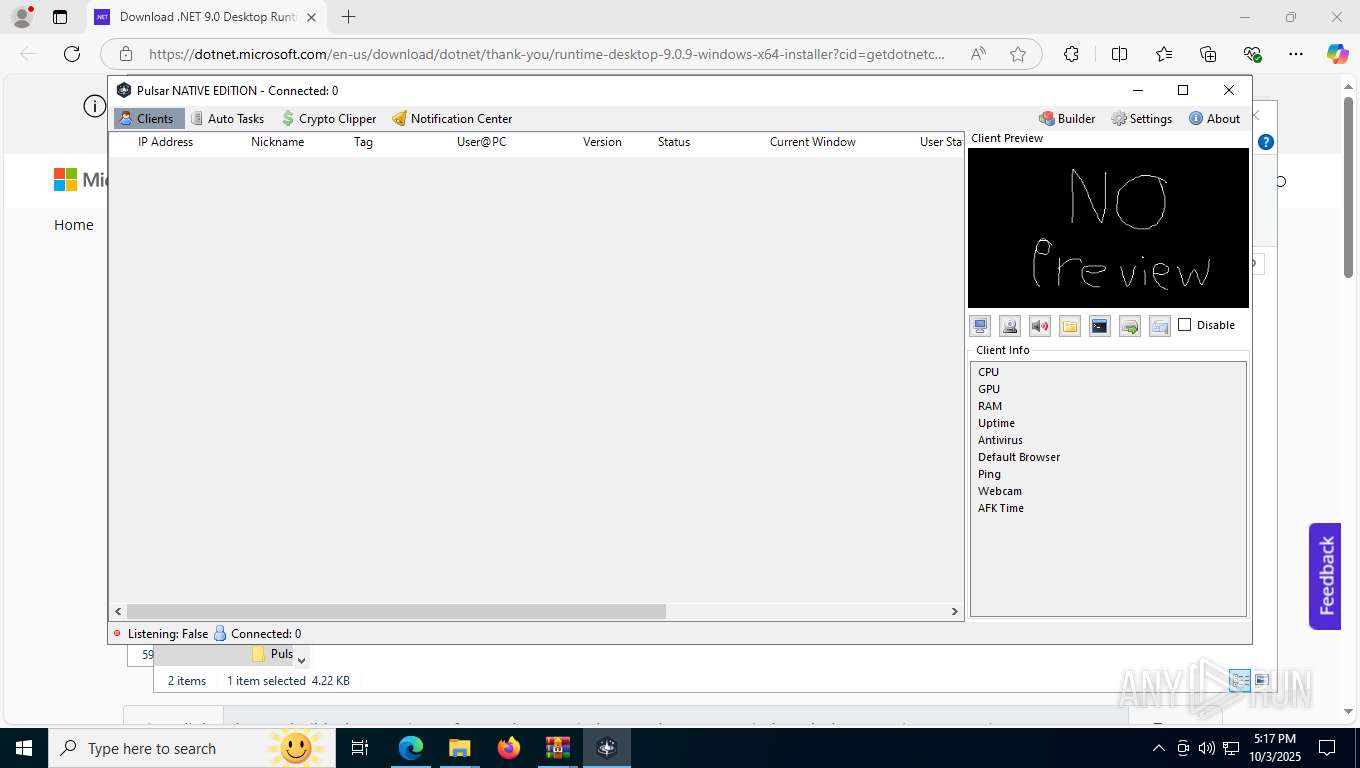Open Edge extensions puzzle icon
The image size is (1360, 768).
(x=1071, y=54)
